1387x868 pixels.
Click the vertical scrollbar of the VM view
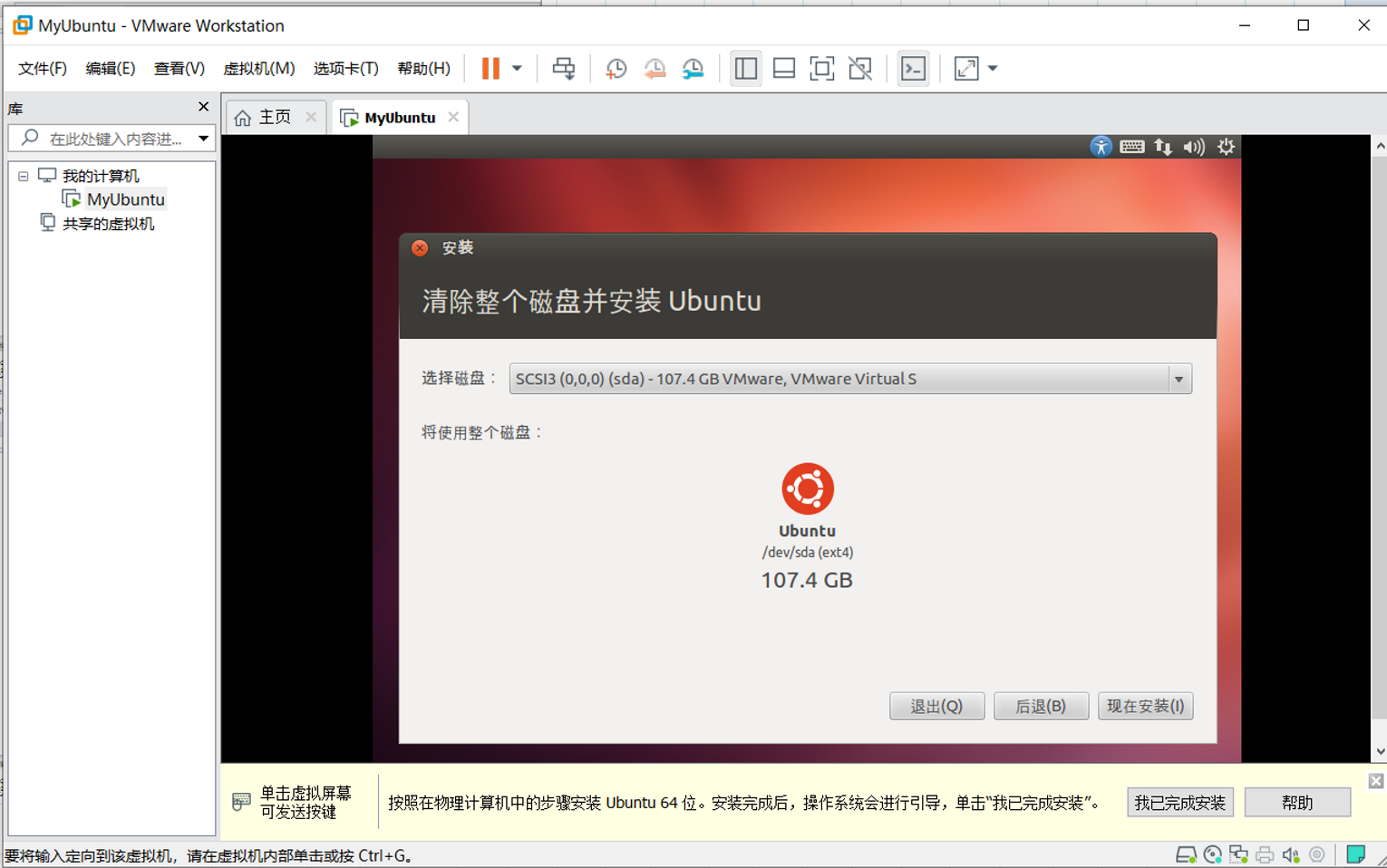(1380, 439)
